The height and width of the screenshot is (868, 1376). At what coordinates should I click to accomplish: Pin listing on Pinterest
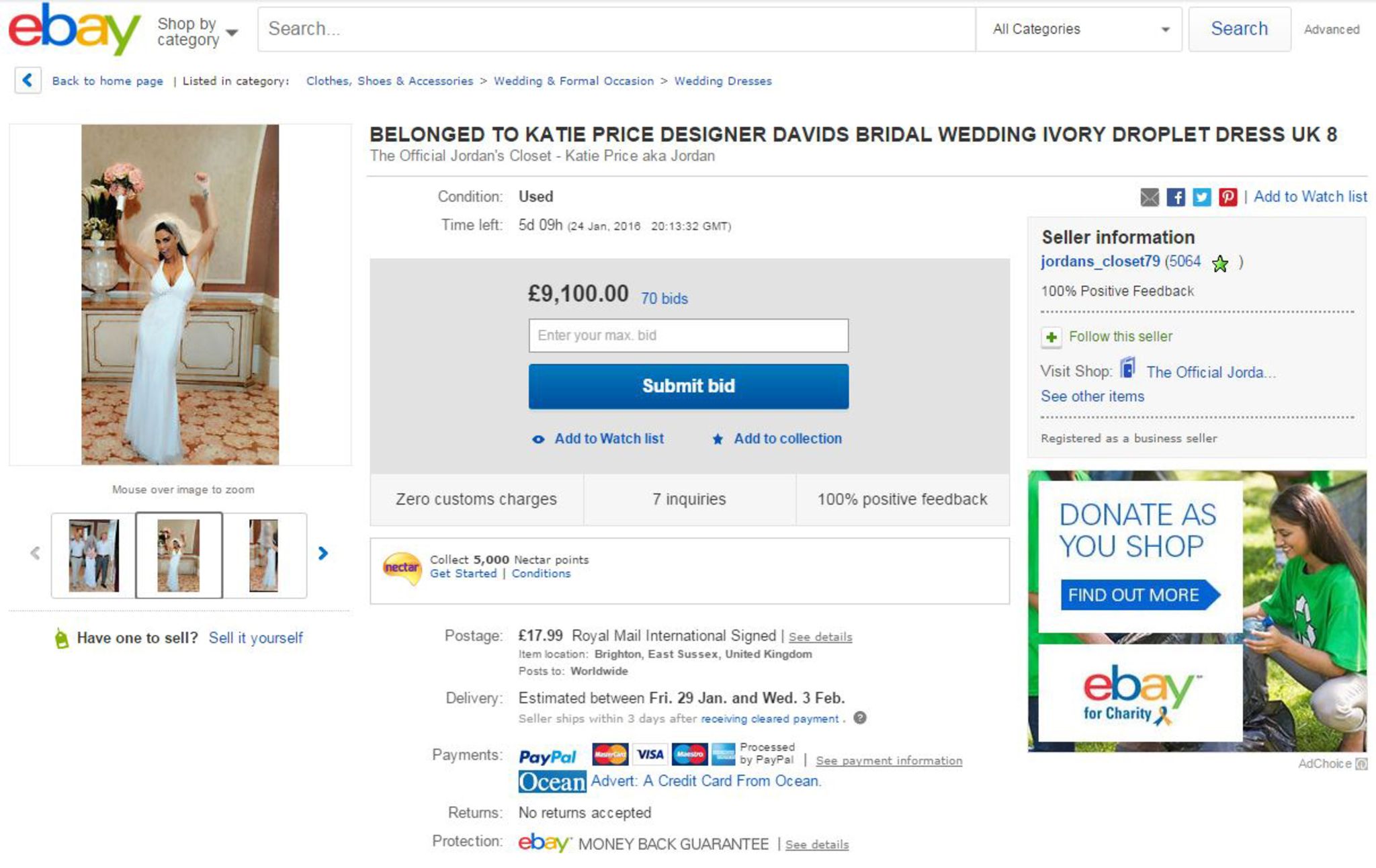pos(1228,197)
